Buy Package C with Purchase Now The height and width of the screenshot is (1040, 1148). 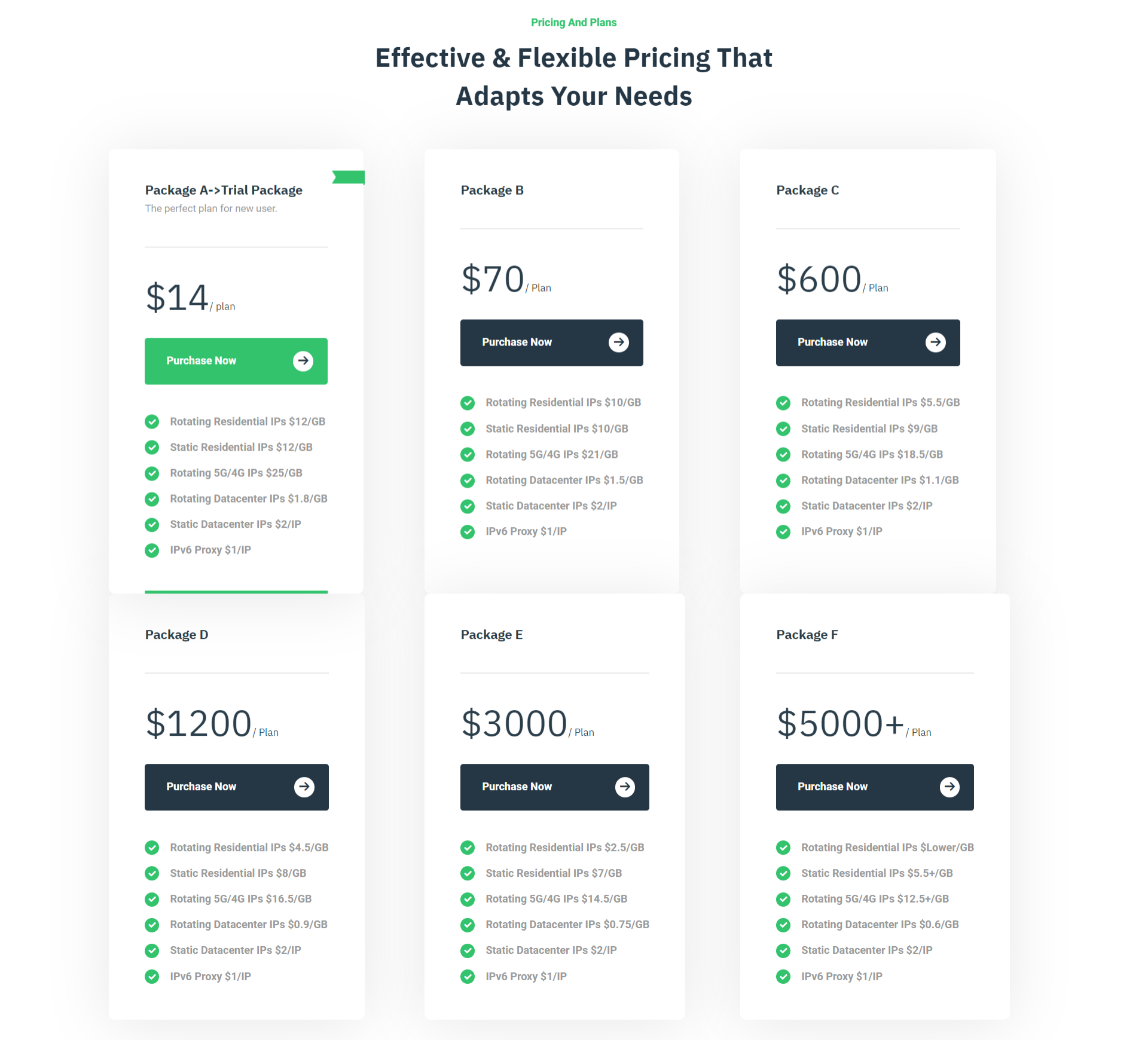(x=868, y=342)
